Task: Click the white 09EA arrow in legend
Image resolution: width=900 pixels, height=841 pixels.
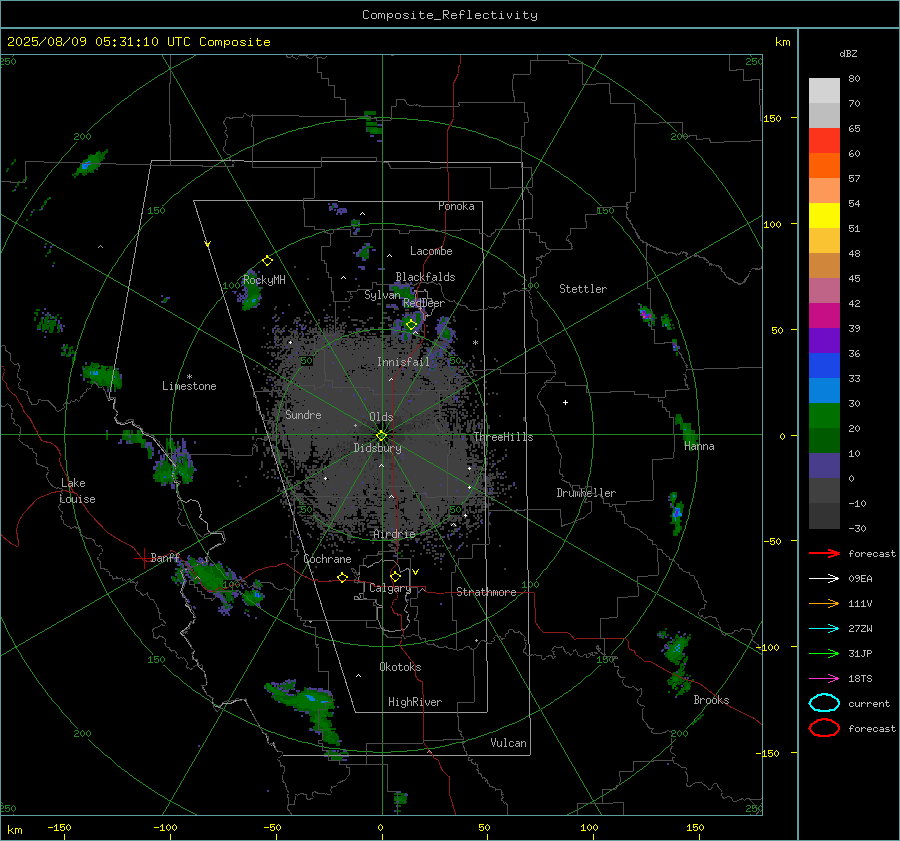Action: [824, 579]
